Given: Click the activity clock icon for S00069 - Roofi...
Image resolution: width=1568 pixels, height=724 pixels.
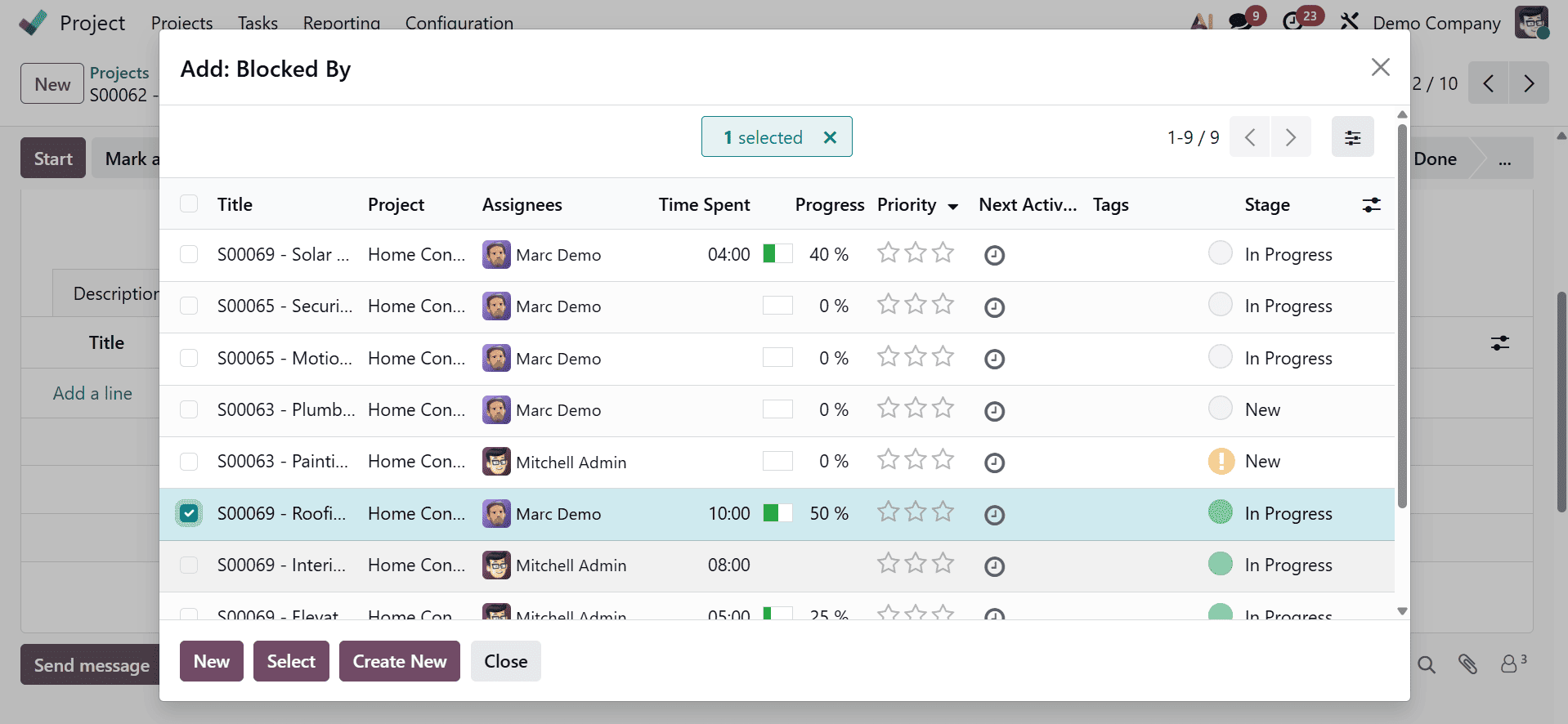Looking at the screenshot, I should point(994,515).
